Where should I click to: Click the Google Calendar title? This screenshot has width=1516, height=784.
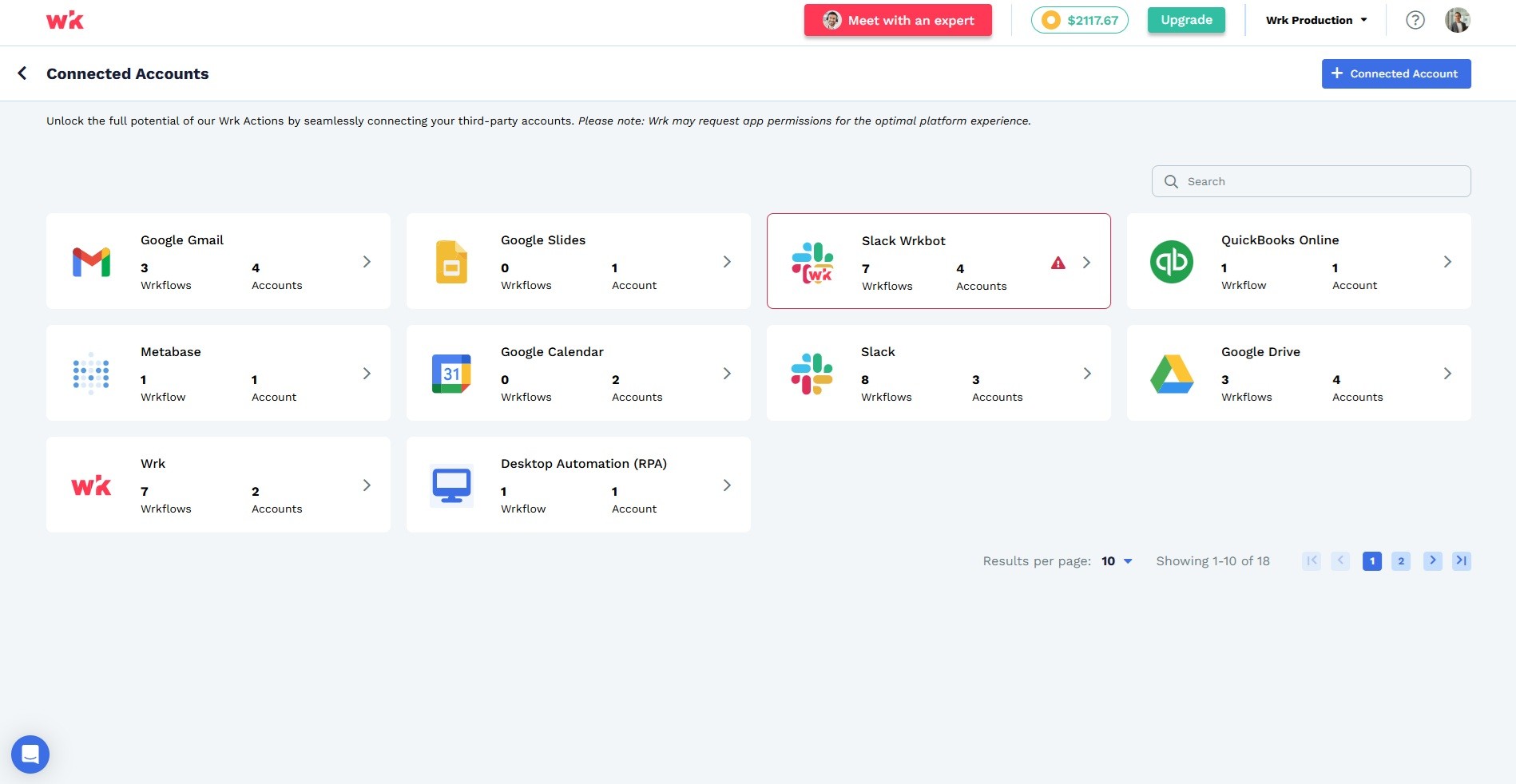click(x=552, y=351)
